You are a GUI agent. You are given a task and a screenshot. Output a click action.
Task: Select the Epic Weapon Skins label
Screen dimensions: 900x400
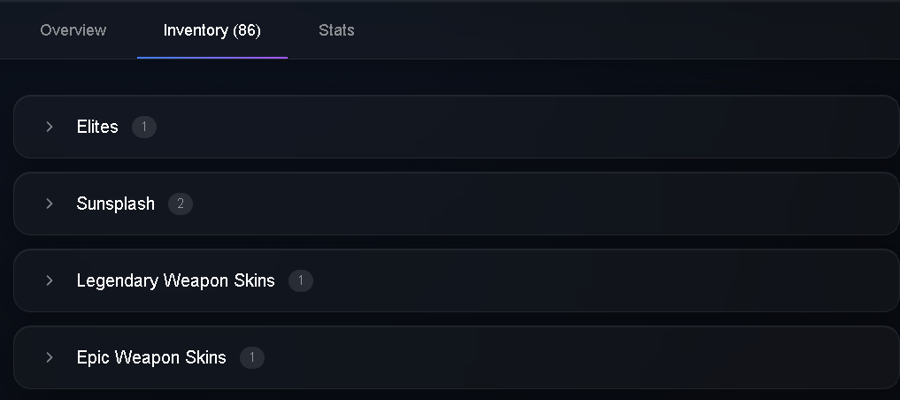[152, 358]
